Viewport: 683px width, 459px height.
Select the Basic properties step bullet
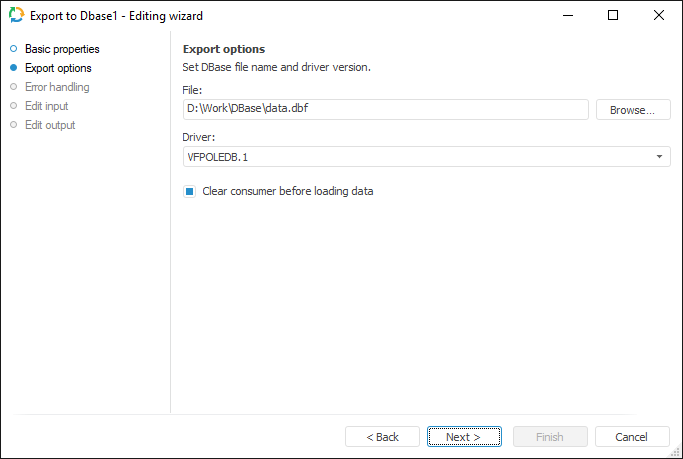(x=13, y=49)
